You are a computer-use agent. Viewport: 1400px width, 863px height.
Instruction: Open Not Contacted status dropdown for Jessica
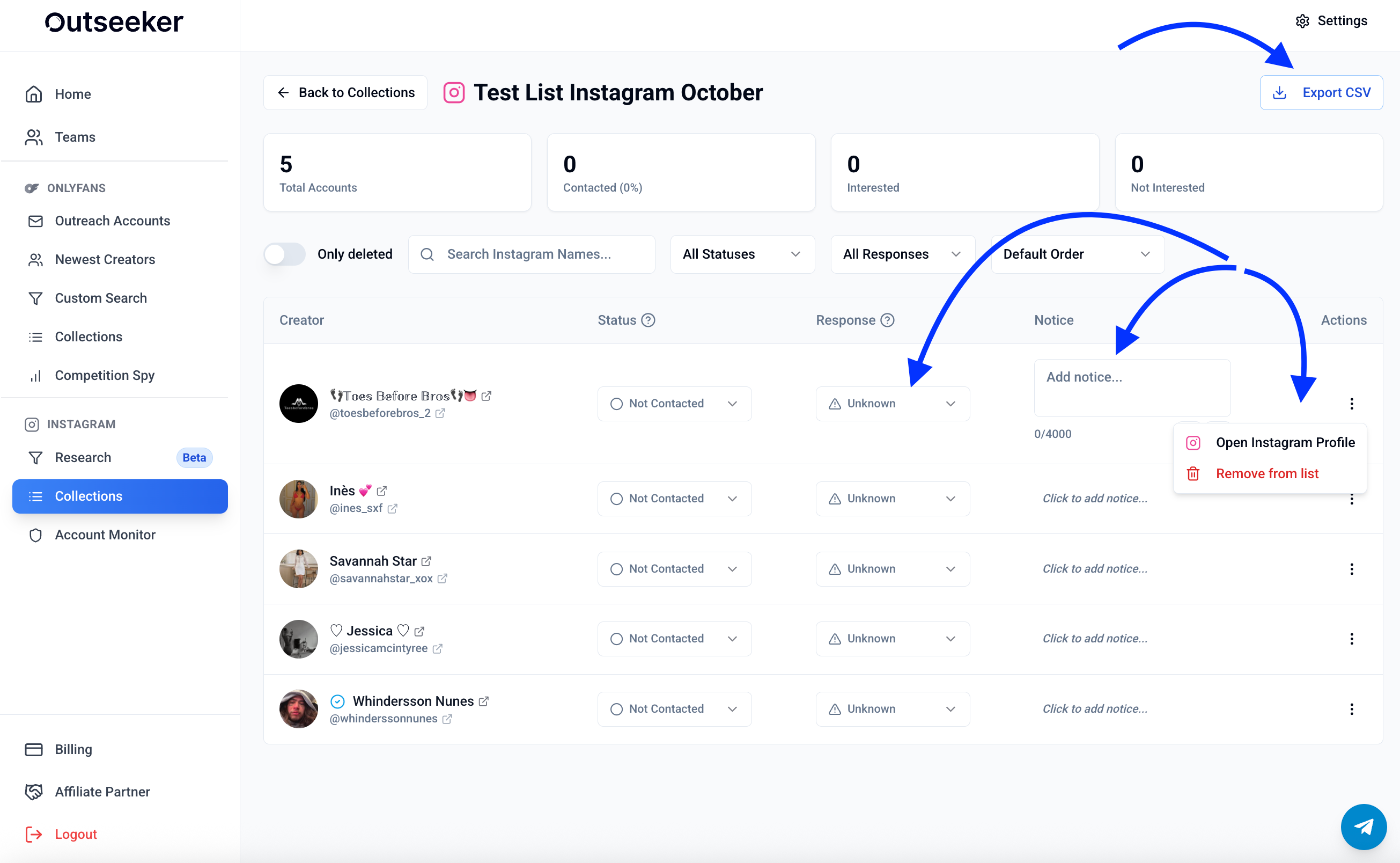pyautogui.click(x=674, y=639)
